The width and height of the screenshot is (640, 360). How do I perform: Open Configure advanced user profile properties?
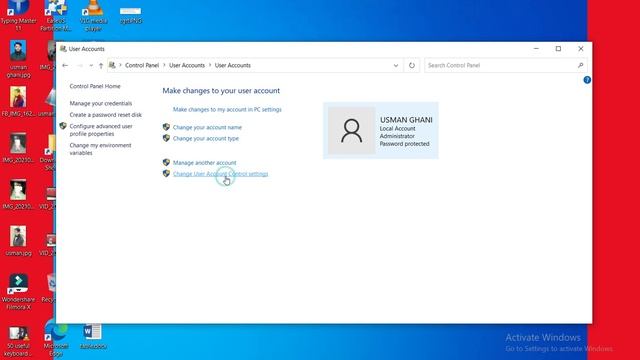click(101, 130)
